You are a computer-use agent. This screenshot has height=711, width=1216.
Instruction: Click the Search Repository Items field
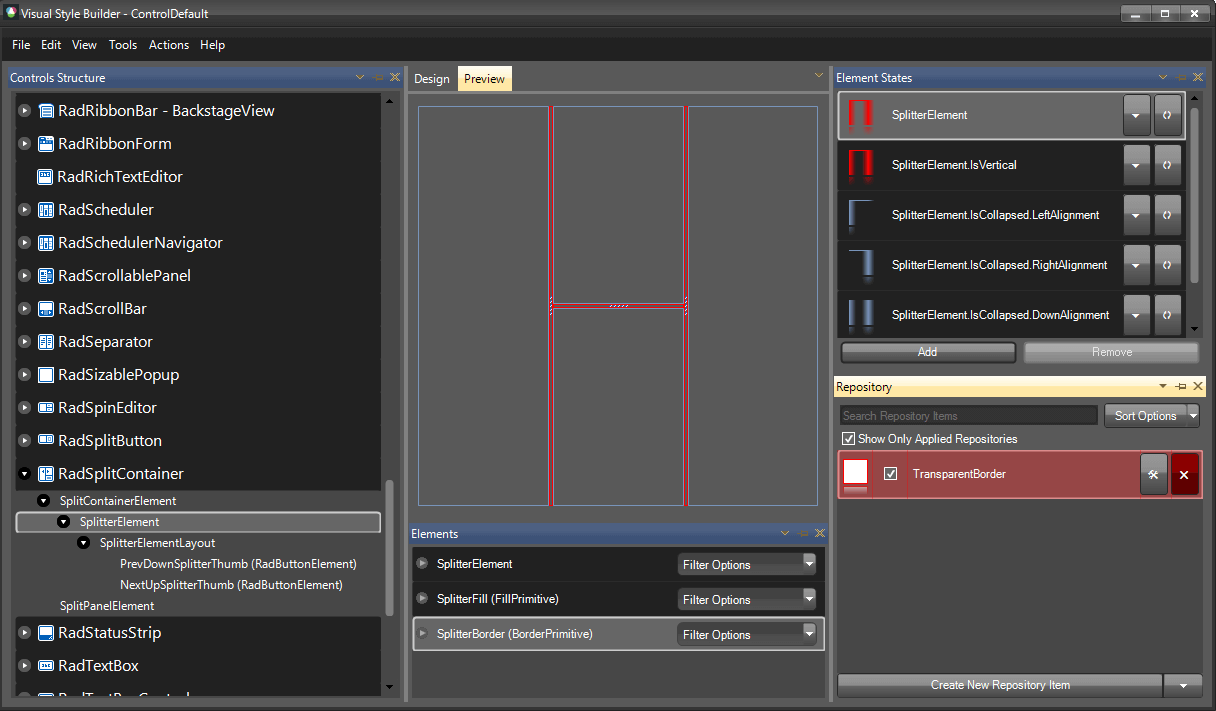click(969, 416)
